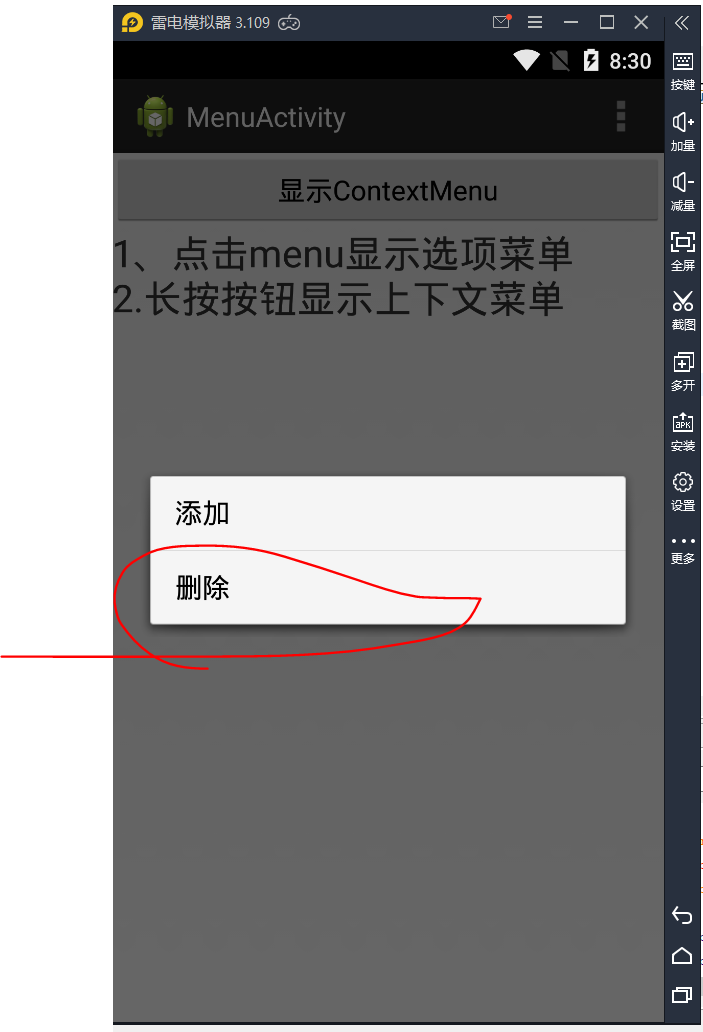Open recent apps overview icon

[x=682, y=994]
